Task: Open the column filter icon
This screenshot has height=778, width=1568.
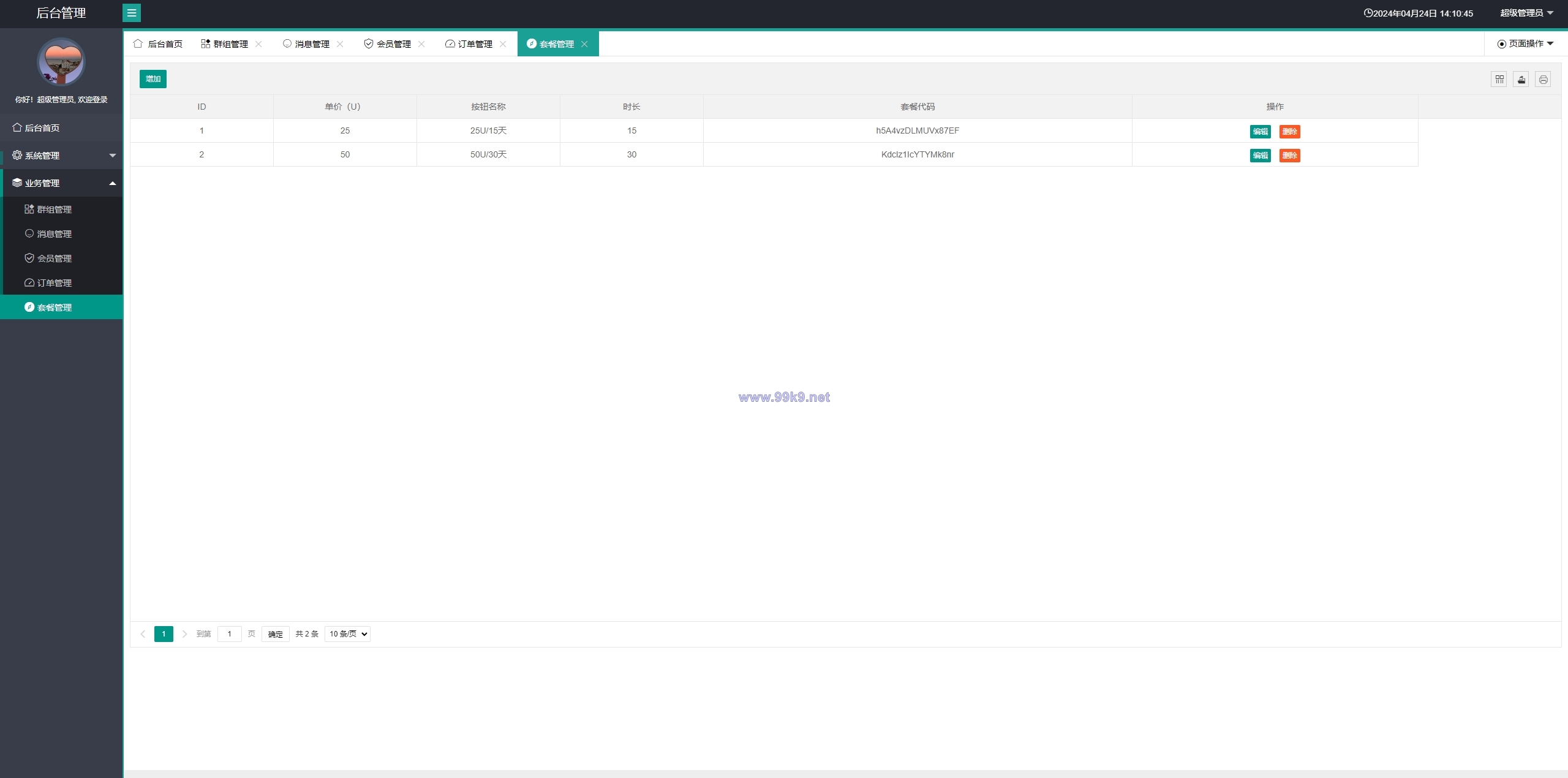Action: click(x=1499, y=79)
